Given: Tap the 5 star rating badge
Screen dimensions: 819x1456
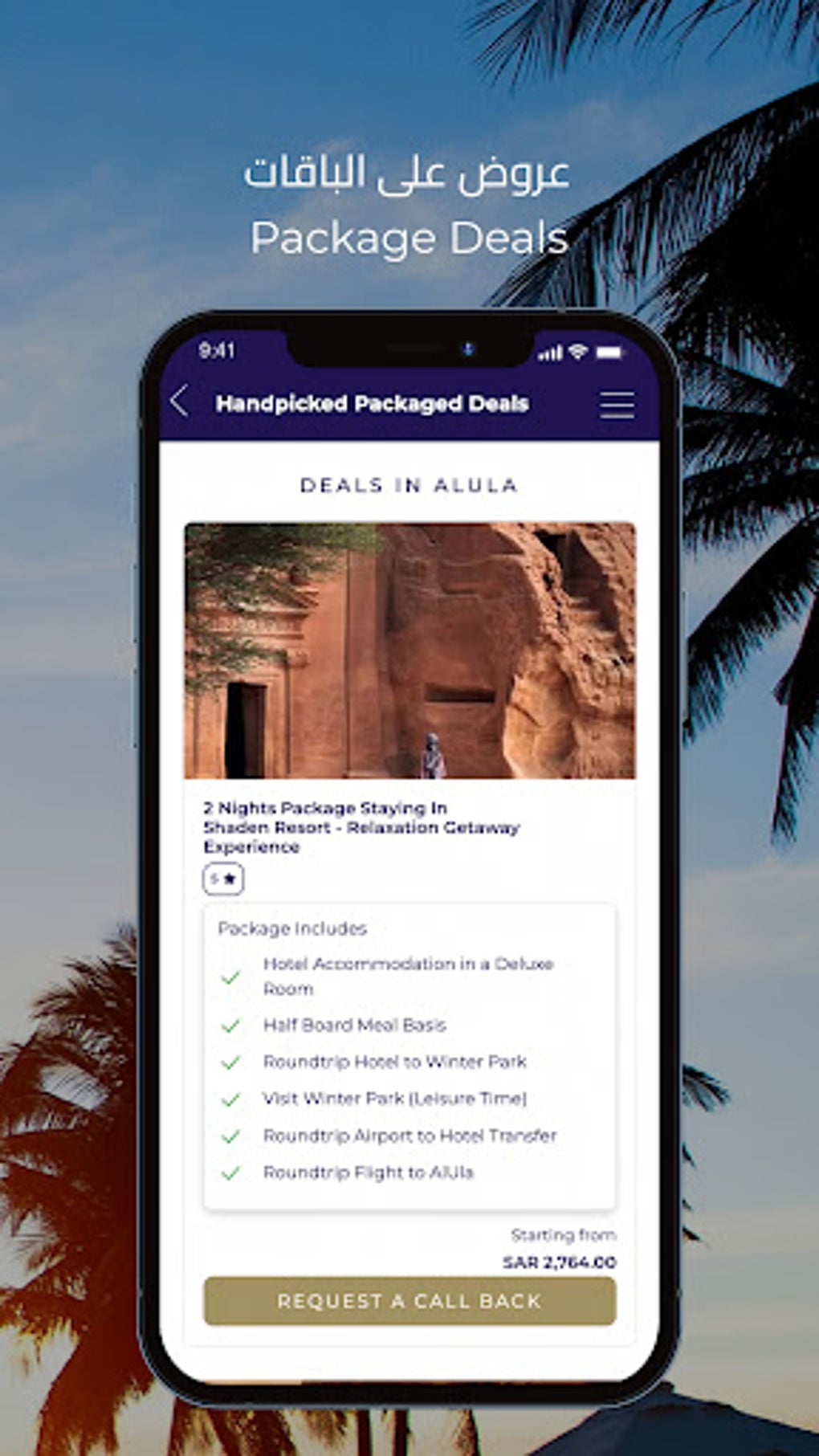Looking at the screenshot, I should [223, 879].
